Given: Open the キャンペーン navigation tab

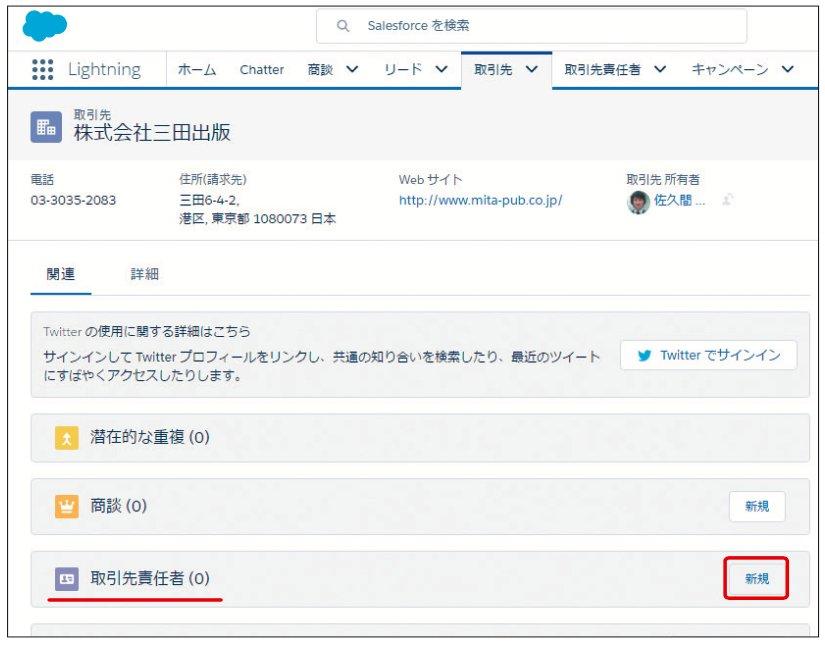Looking at the screenshot, I should click(730, 69).
